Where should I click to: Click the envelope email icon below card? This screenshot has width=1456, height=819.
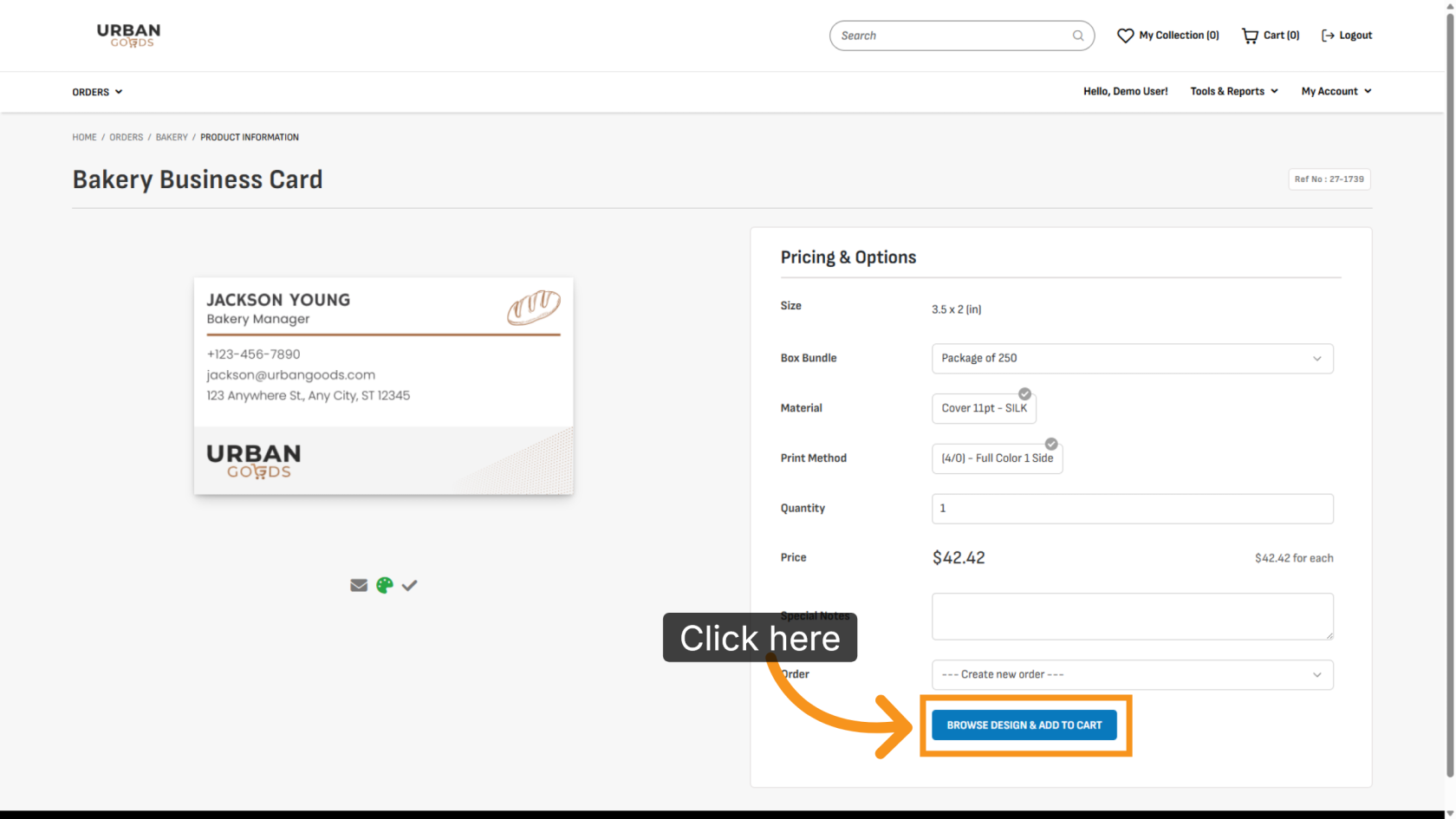click(359, 586)
